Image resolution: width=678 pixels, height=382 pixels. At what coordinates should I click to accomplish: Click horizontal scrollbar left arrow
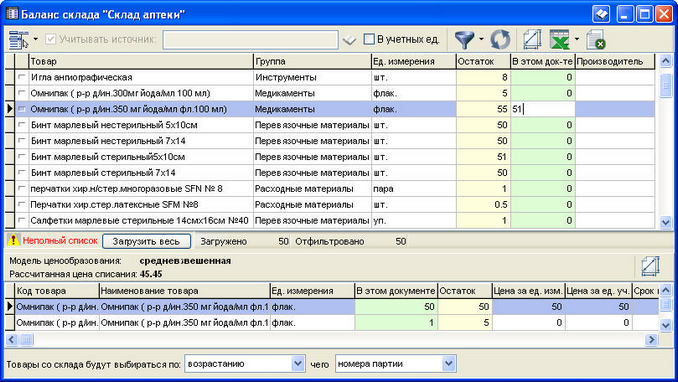12,340
